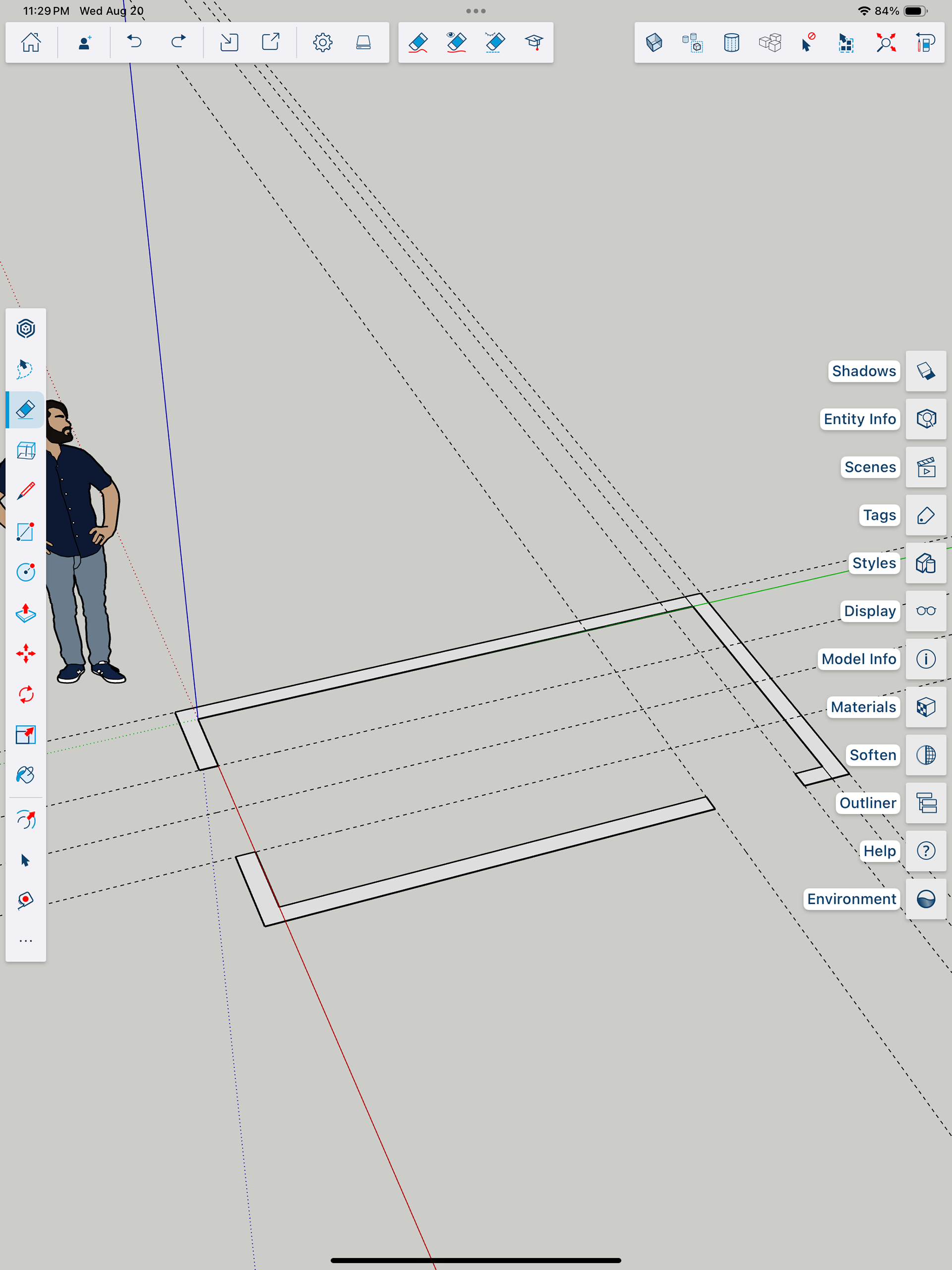Screen dimensions: 952x1270
Task: Choose the Paint Bucket tool
Action: pos(25,775)
